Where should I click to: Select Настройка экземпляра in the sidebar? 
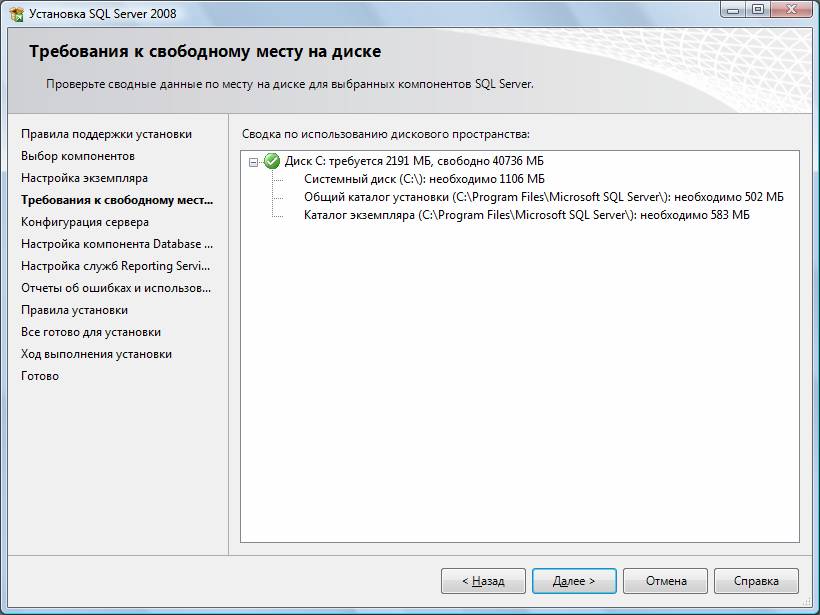pos(84,178)
